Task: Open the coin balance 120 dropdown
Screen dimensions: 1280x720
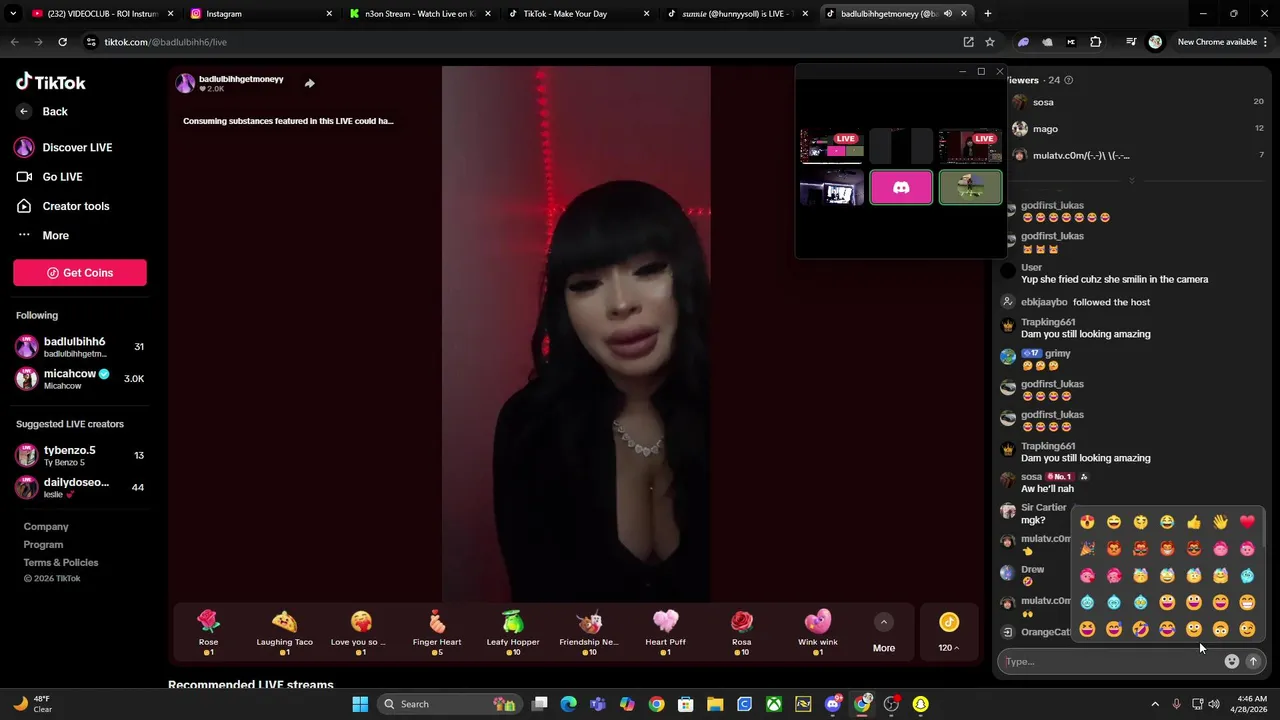Action: [949, 633]
